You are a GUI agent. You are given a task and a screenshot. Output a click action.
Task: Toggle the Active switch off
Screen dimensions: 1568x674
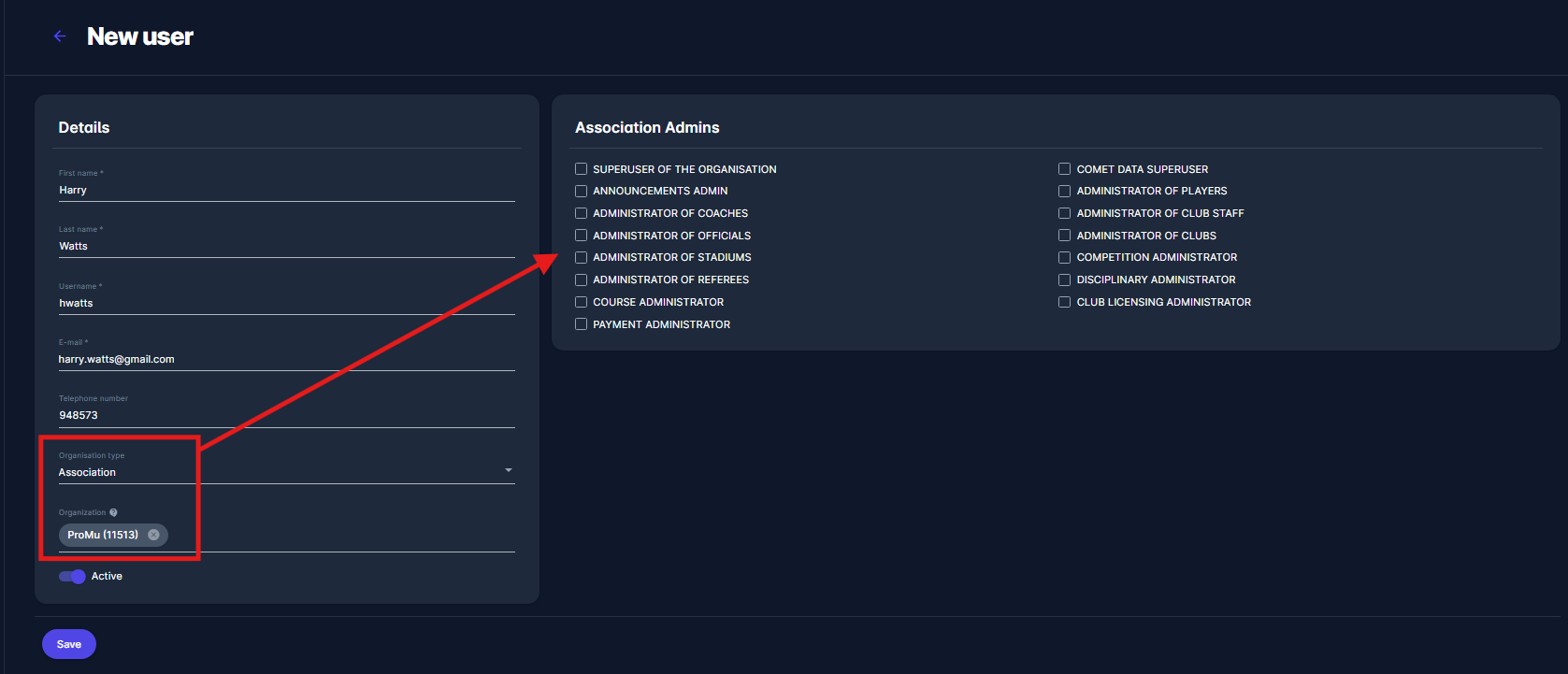click(x=72, y=577)
